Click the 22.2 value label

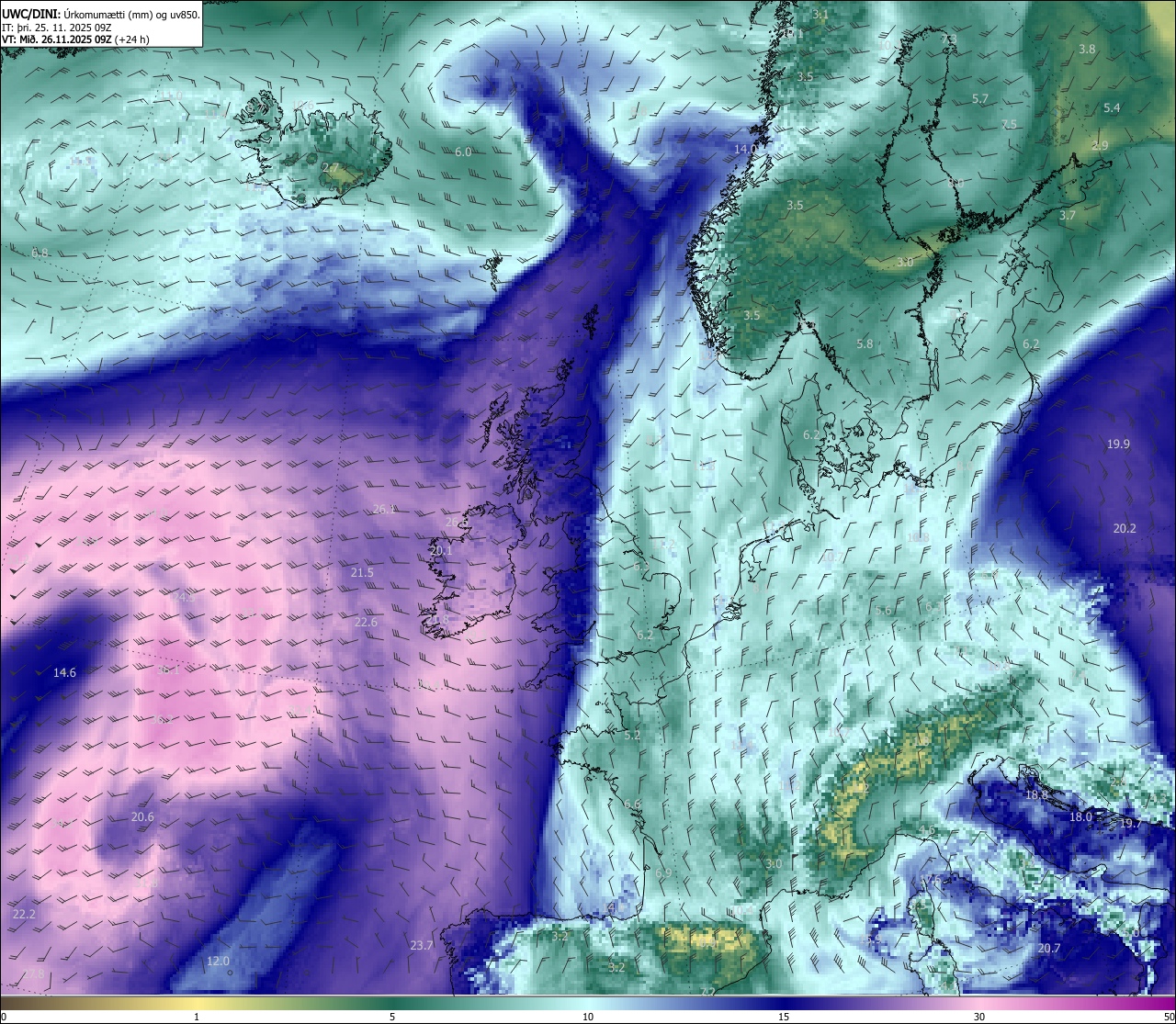click(24, 915)
